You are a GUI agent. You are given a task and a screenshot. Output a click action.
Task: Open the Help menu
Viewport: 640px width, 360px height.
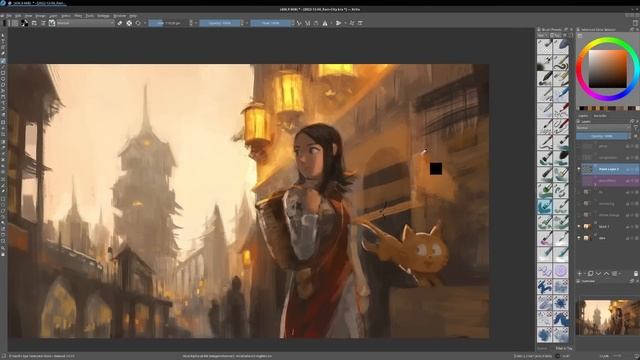pos(133,16)
